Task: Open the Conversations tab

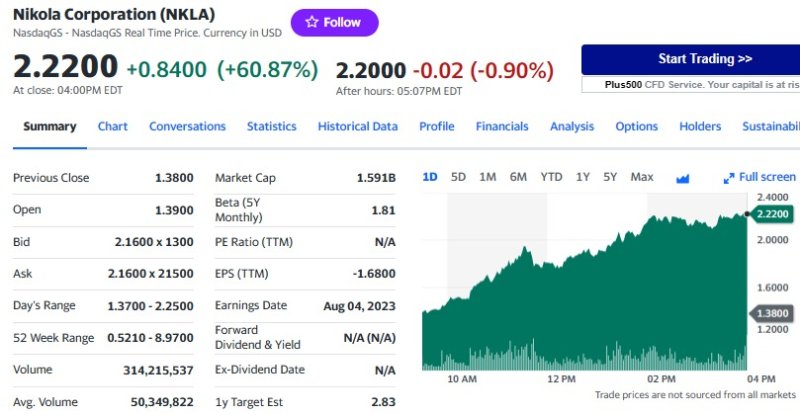Action: tap(187, 127)
